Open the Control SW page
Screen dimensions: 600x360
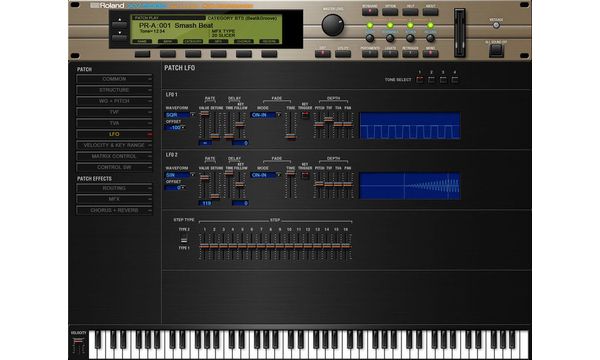(114, 168)
